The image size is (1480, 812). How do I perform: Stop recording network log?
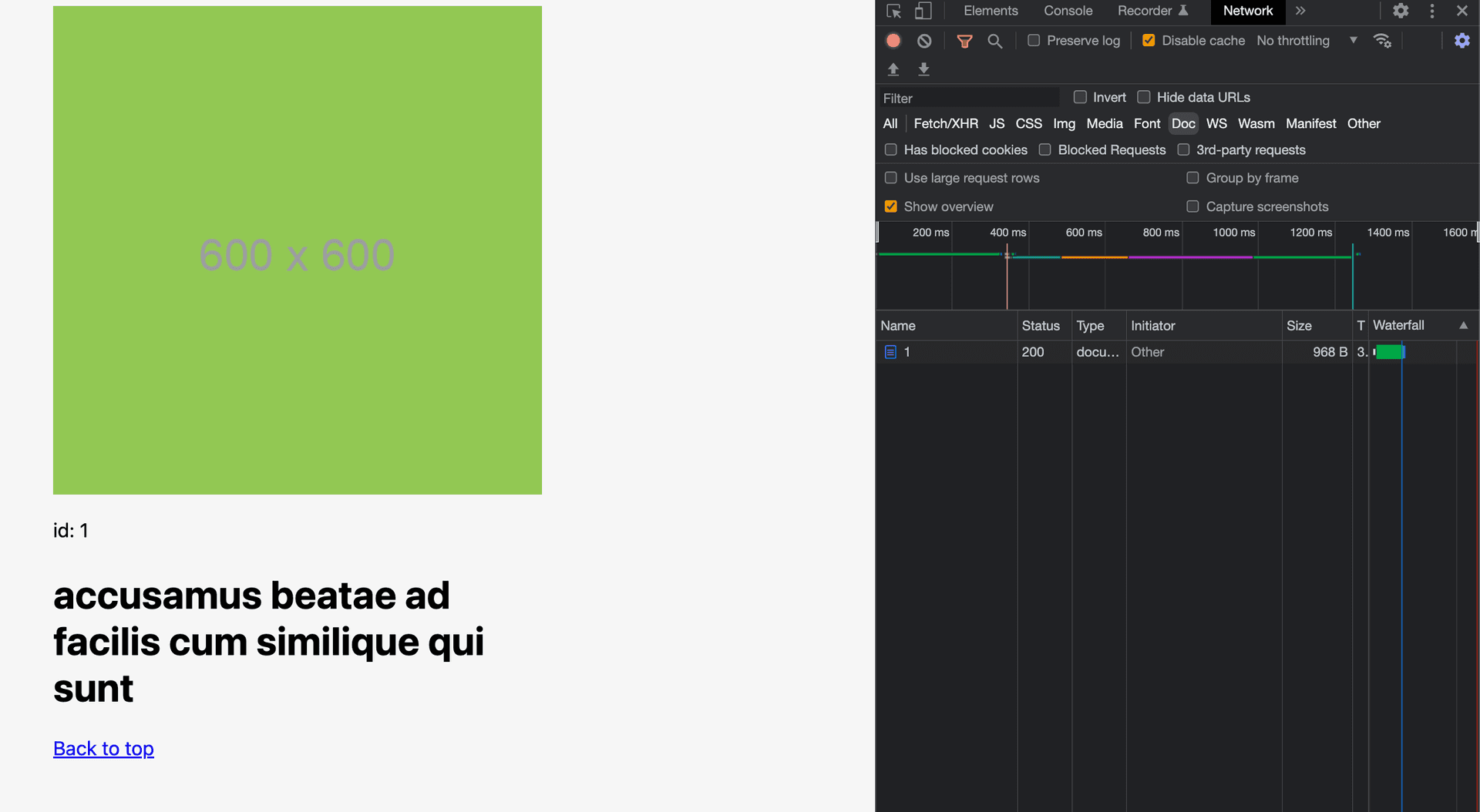(893, 40)
